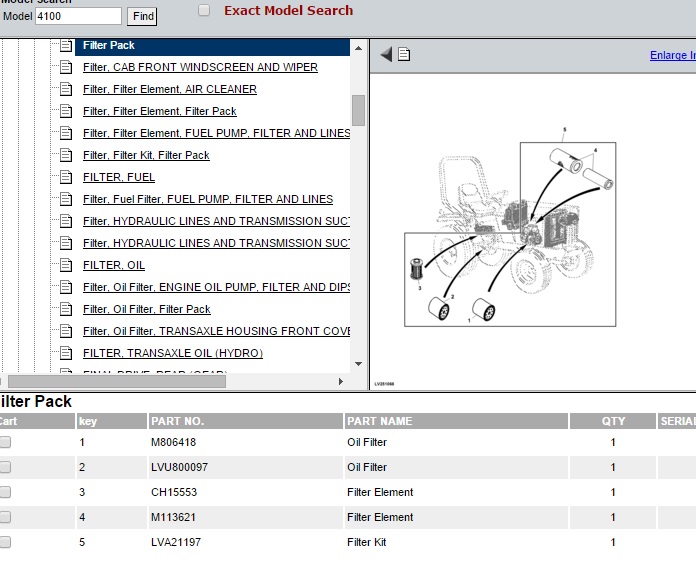Image resolution: width=696 pixels, height=561 pixels.
Task: Open the FILTER, FUEL link
Action: coord(119,178)
